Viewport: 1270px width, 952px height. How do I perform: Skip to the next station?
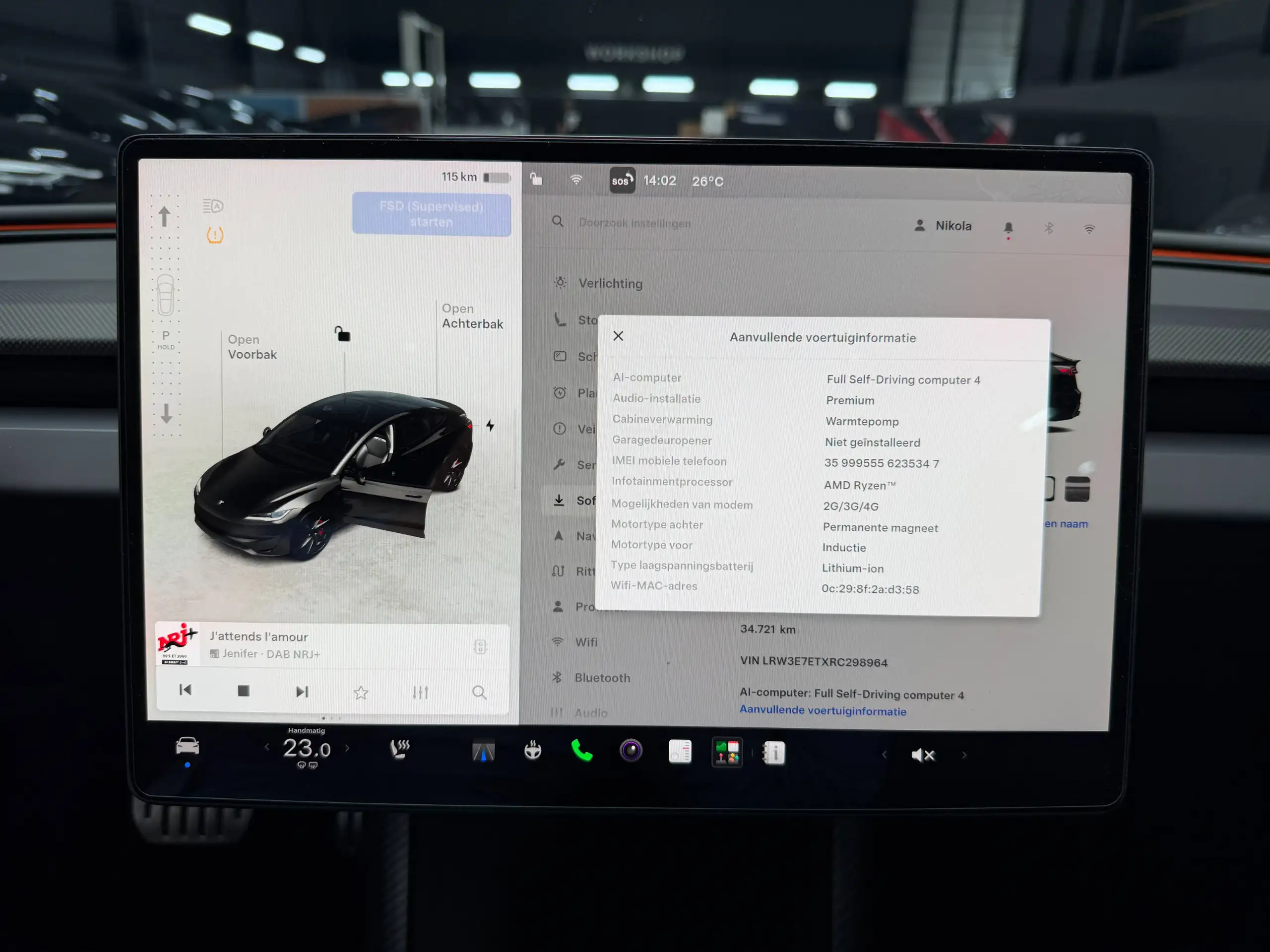coord(302,692)
